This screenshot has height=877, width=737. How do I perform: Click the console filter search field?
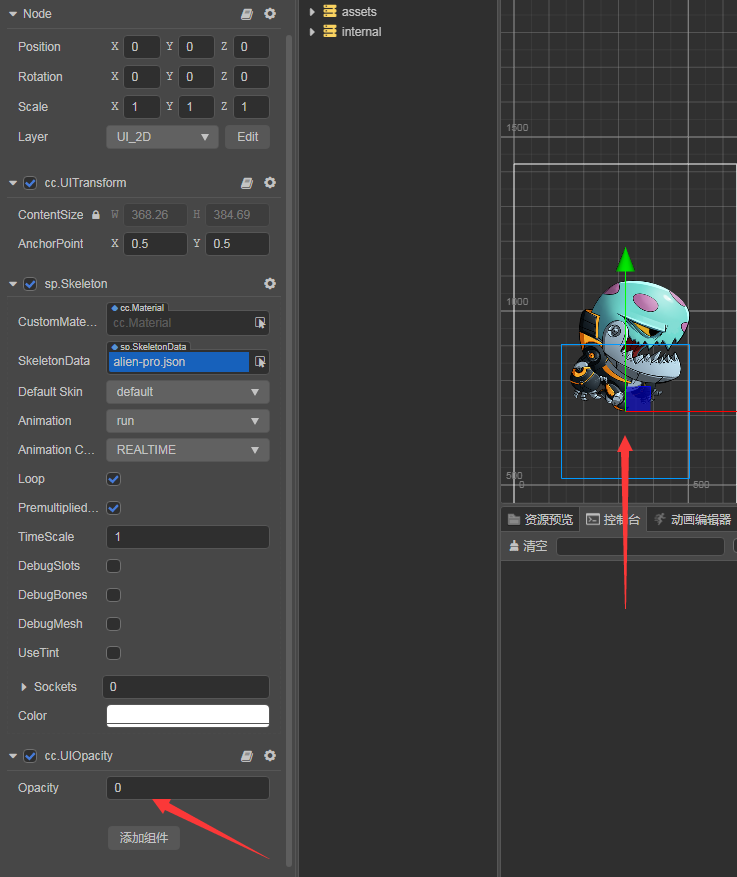coord(641,546)
